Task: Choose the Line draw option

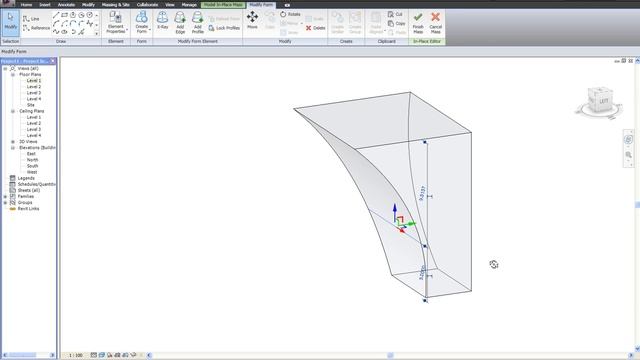Action: coord(31,19)
